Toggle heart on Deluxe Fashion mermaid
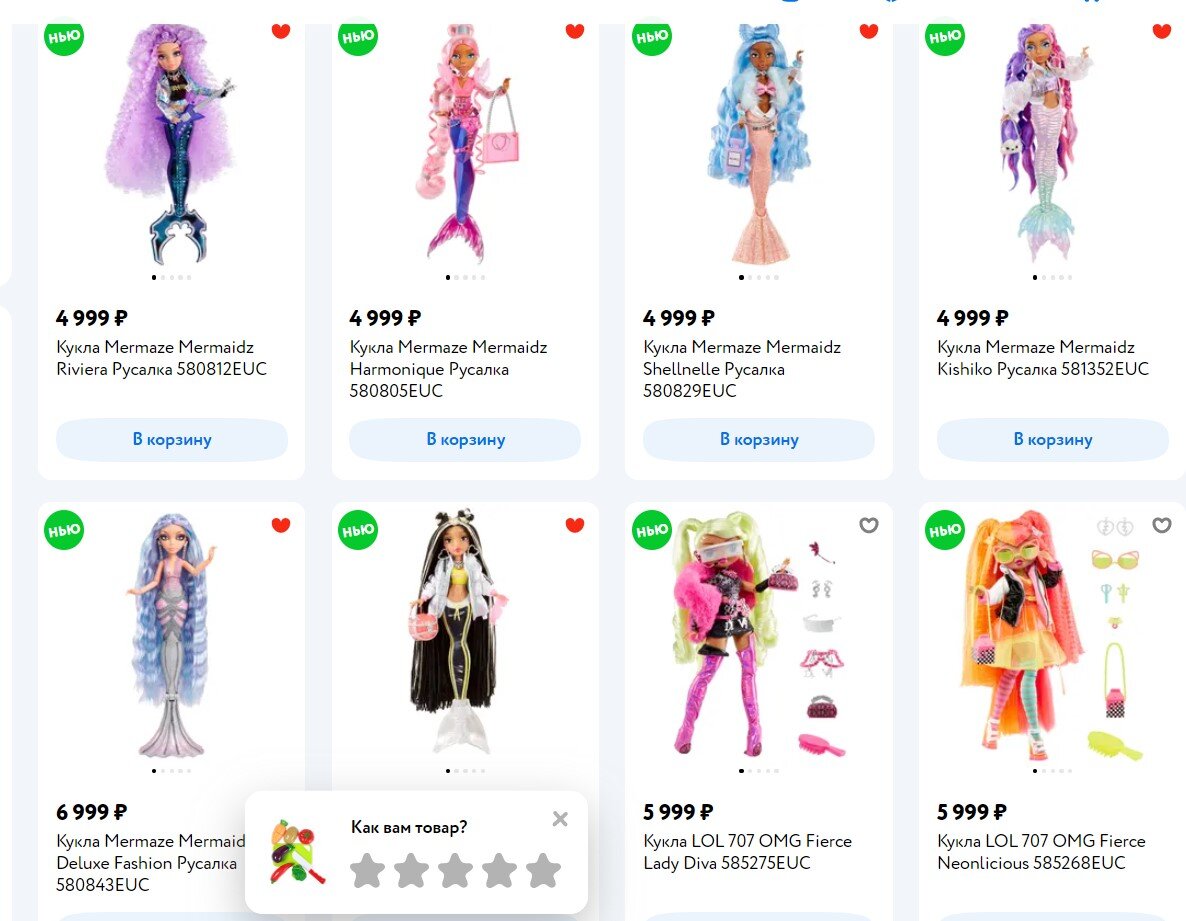The height and width of the screenshot is (921, 1186). coord(281,525)
